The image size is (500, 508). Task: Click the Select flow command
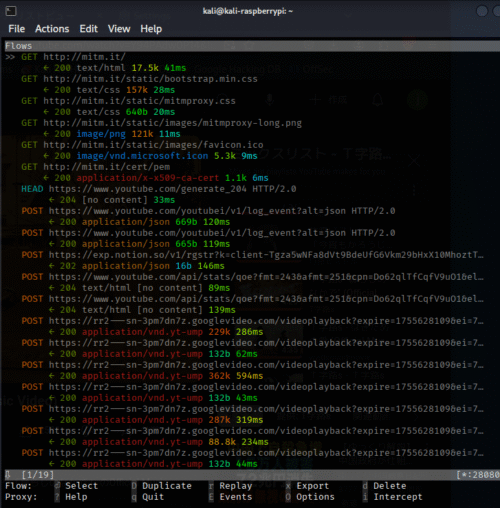point(82,486)
